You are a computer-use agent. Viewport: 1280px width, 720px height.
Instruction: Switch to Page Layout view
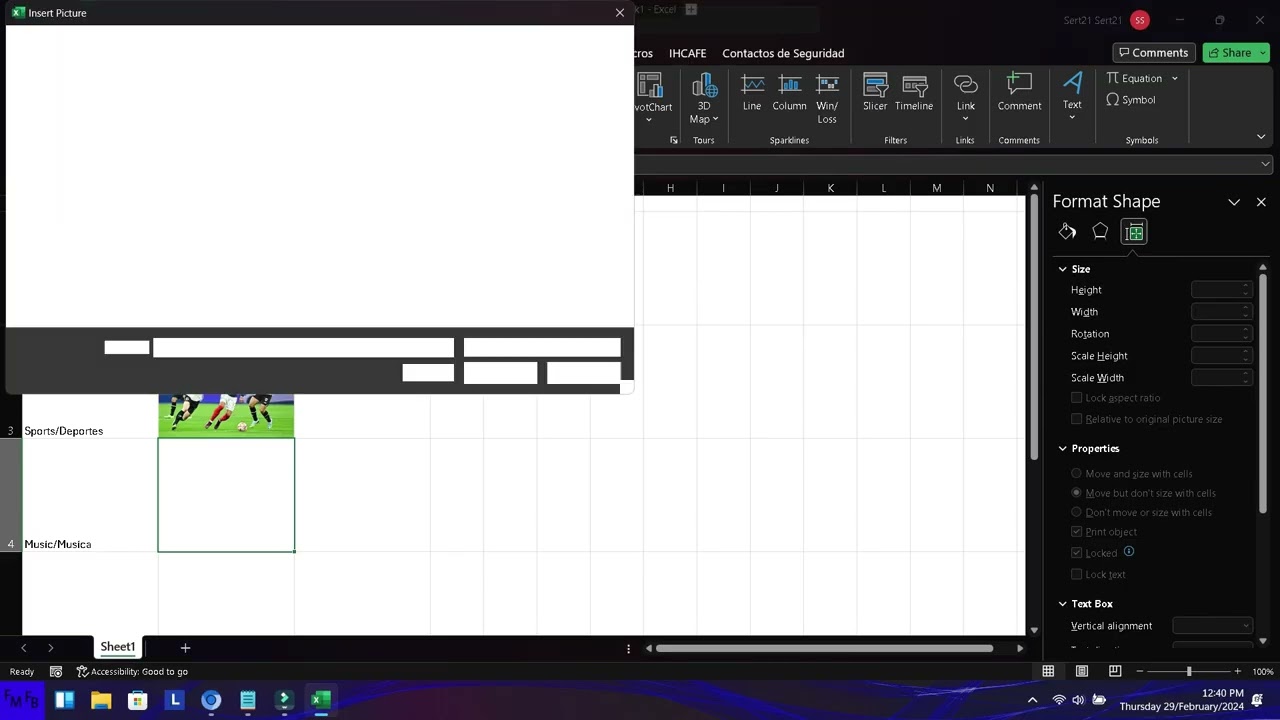click(1081, 671)
